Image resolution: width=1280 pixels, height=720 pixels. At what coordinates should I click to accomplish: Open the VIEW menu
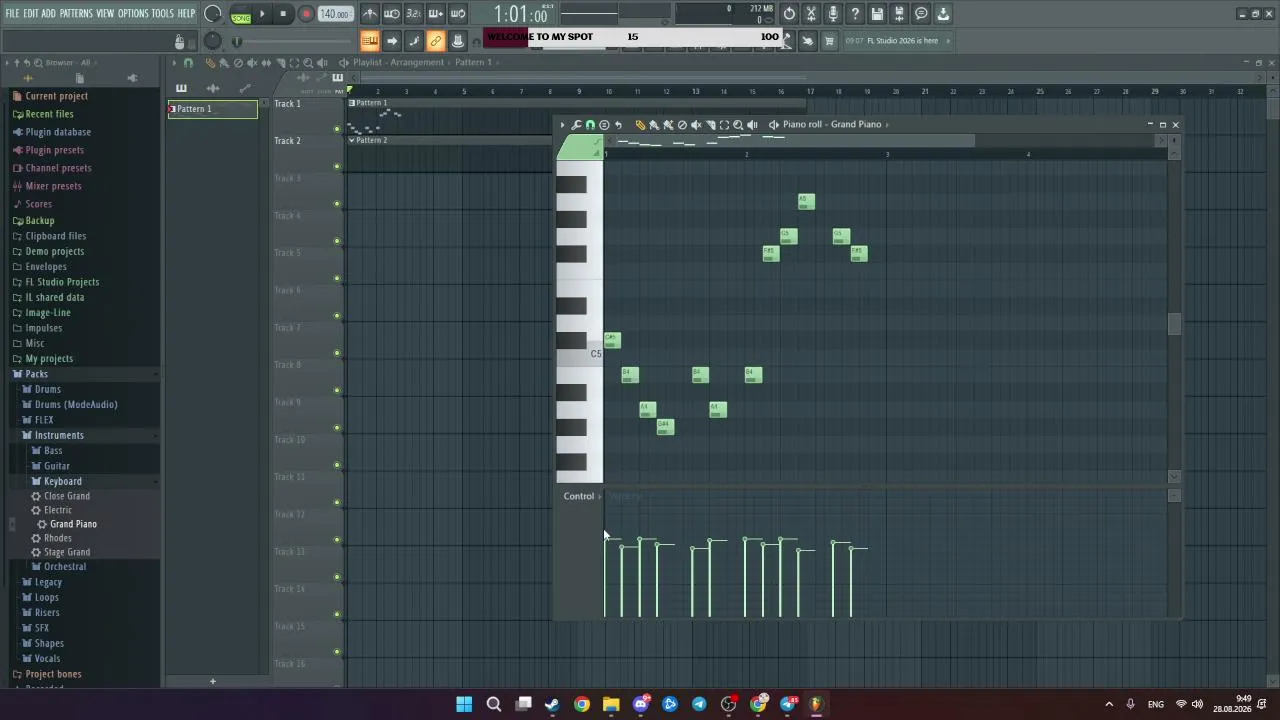[x=105, y=13]
